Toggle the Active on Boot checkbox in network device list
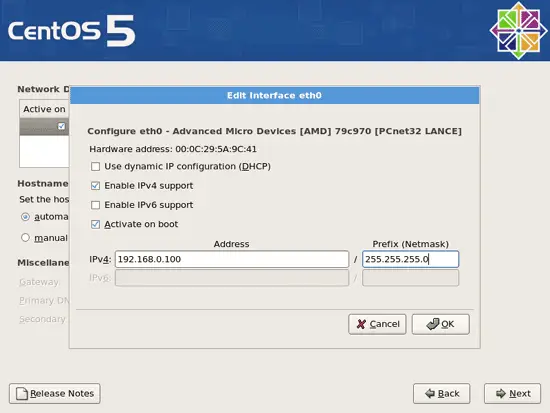This screenshot has height=413, width=550. tap(61, 126)
